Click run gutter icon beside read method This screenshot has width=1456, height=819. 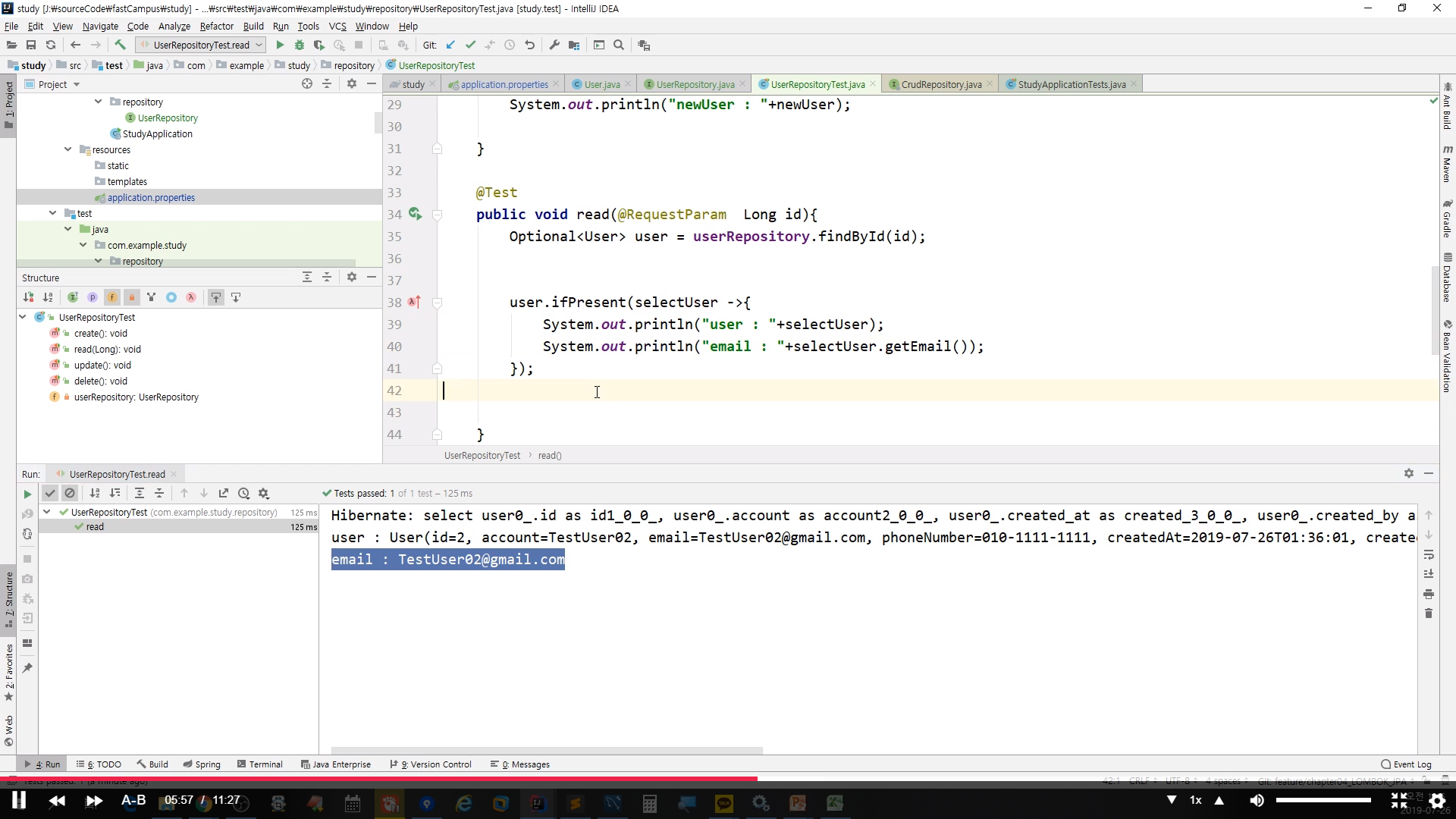coord(415,215)
